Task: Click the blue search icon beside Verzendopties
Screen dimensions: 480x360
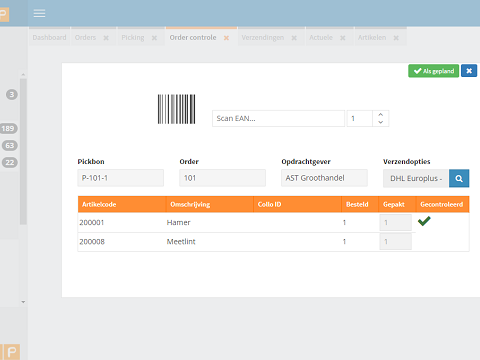Action: [459, 178]
